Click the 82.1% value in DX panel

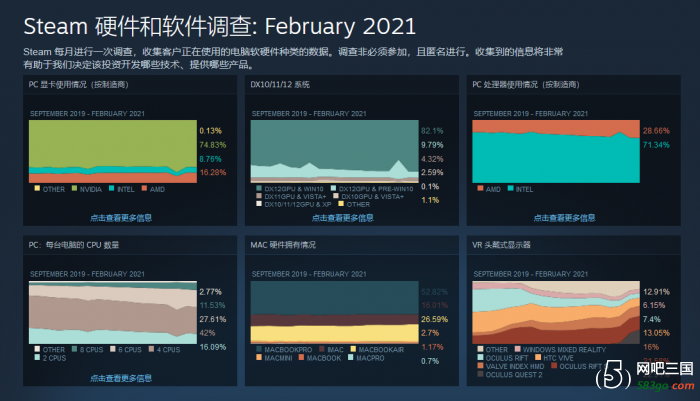[x=432, y=131]
